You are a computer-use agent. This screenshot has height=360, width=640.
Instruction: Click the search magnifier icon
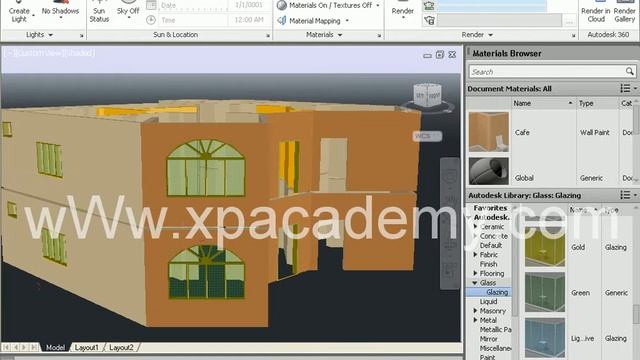point(630,71)
